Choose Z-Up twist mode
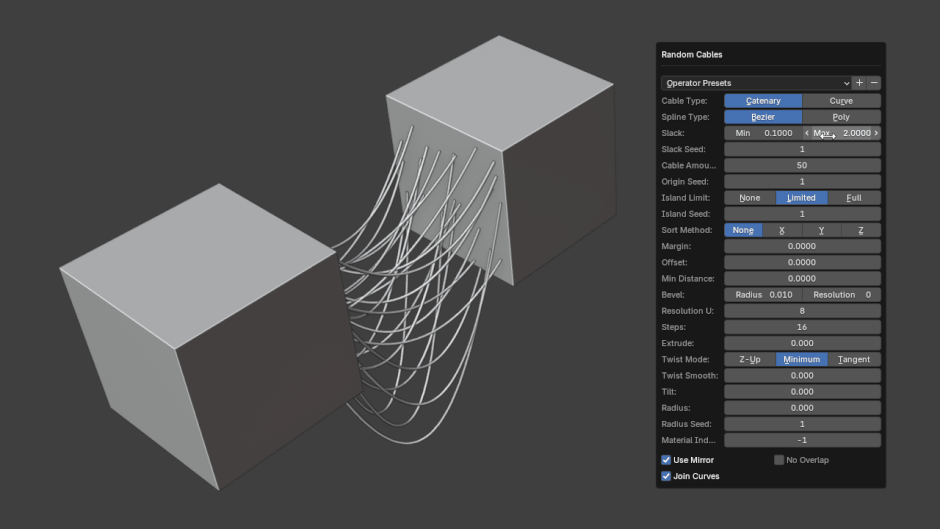Image resolution: width=940 pixels, height=529 pixels. point(749,359)
